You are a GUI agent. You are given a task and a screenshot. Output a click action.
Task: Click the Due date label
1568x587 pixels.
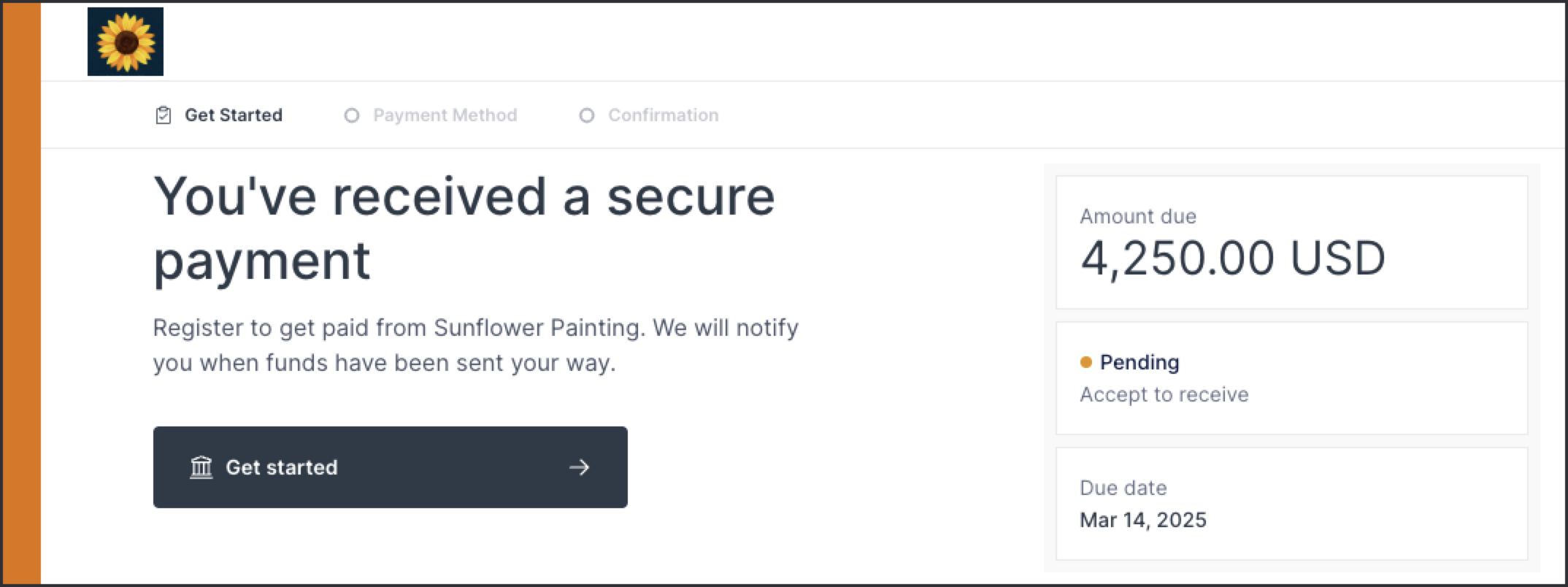(x=1123, y=488)
